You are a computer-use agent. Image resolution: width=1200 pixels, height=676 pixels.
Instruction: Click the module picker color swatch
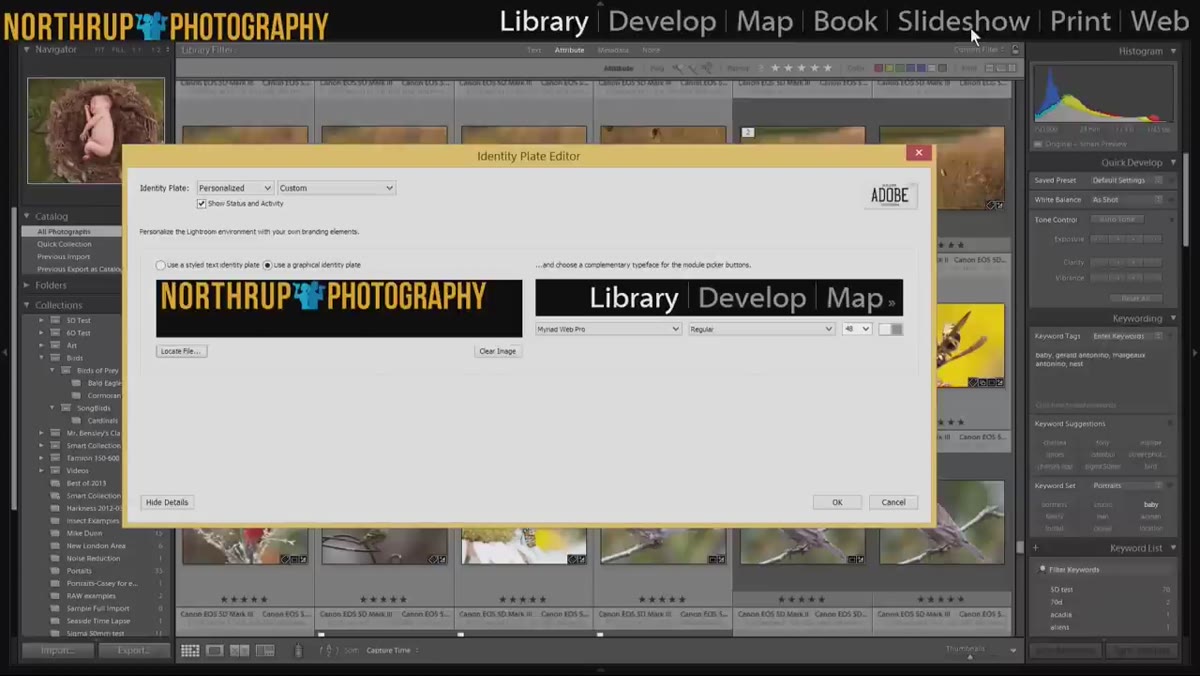click(890, 329)
